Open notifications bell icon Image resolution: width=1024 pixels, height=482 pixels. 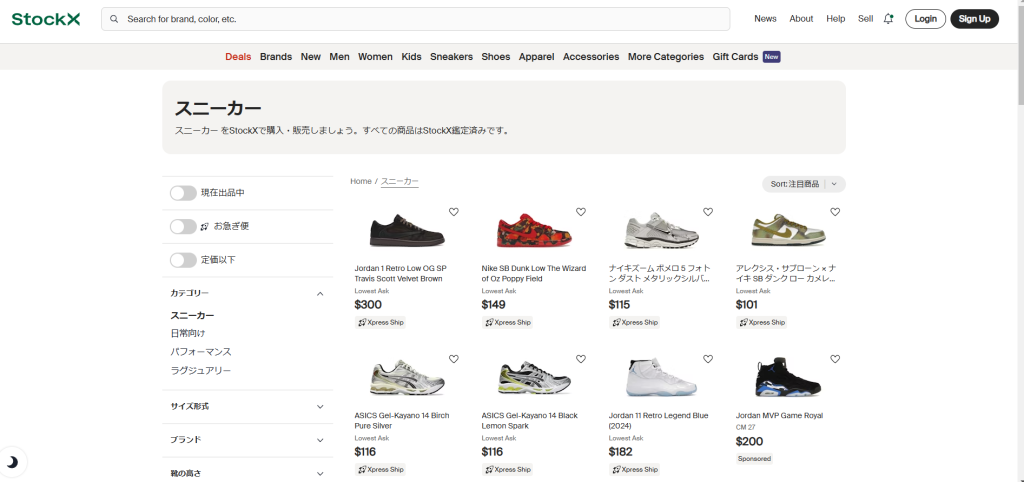point(888,19)
